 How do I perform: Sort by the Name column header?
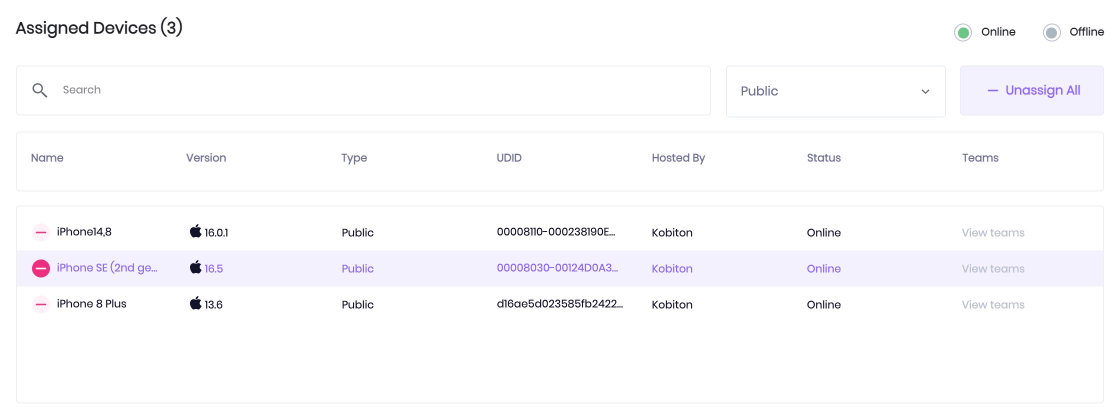(x=47, y=158)
